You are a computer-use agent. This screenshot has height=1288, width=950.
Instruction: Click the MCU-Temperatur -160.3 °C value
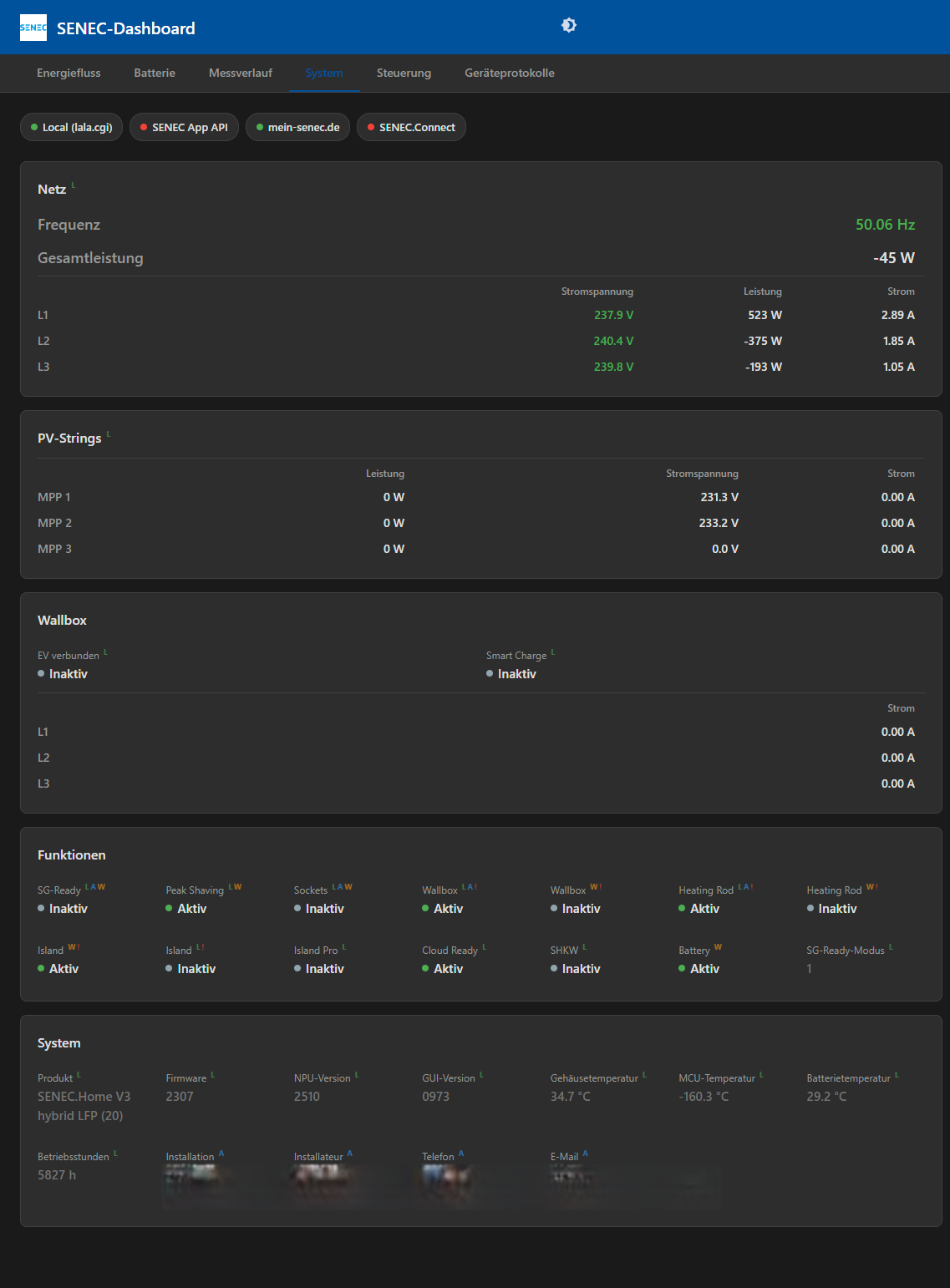coord(704,1097)
